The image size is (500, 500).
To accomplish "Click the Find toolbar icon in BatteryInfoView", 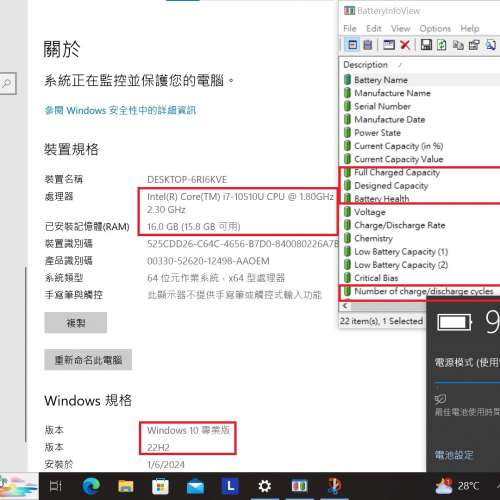I will coord(491,45).
